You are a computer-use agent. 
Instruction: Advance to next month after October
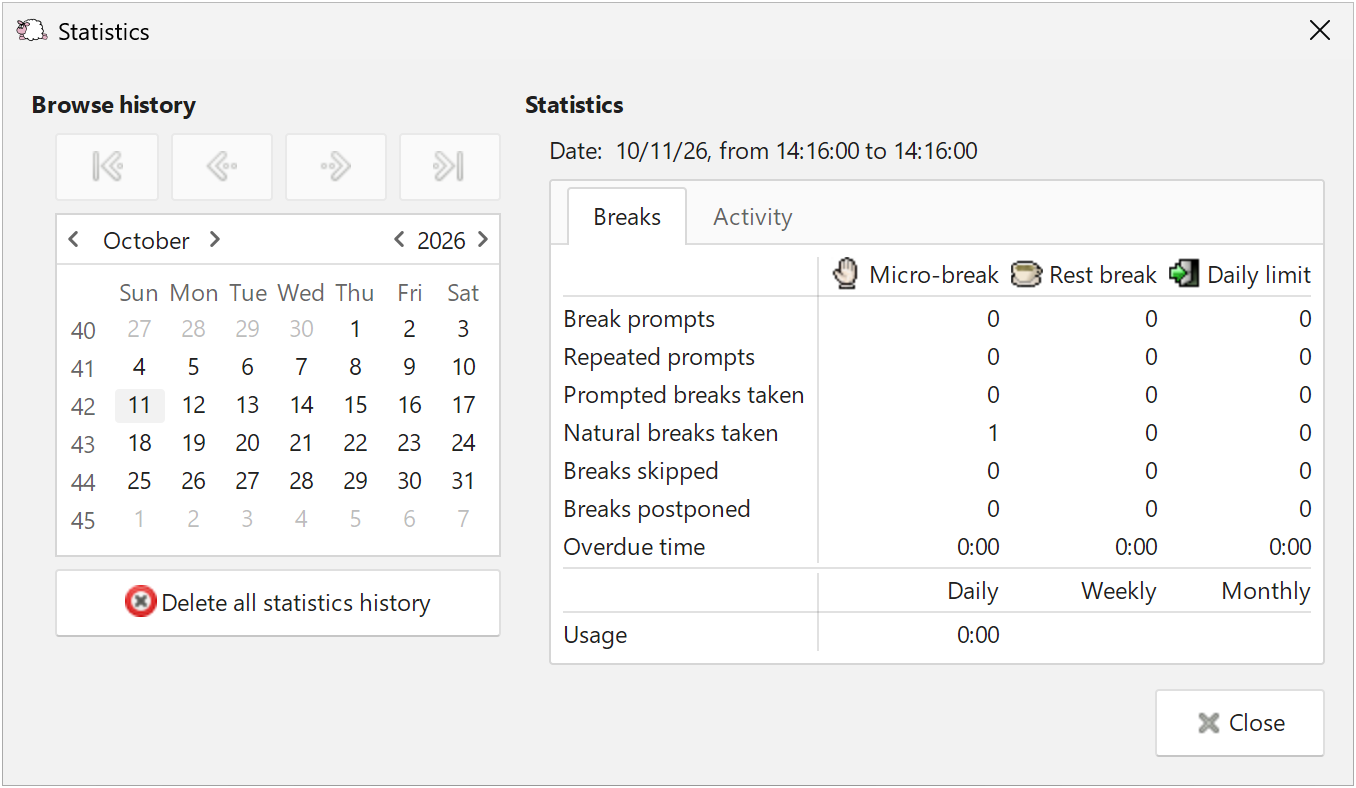(214, 240)
